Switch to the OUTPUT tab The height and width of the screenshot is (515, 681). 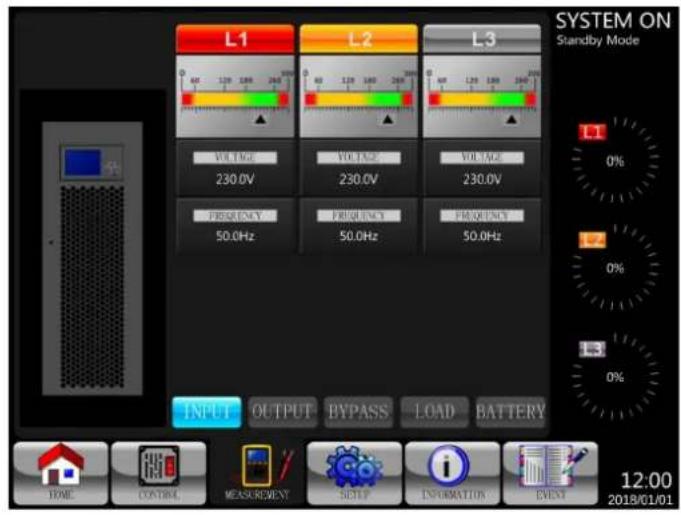click(282, 412)
